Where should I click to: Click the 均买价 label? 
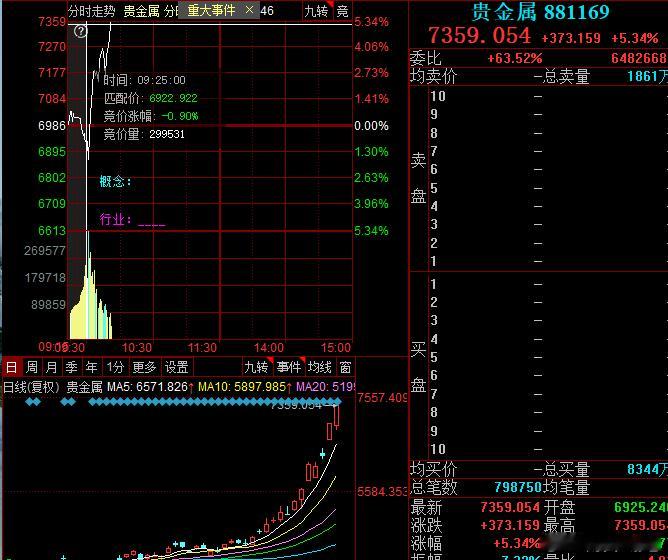point(434,470)
